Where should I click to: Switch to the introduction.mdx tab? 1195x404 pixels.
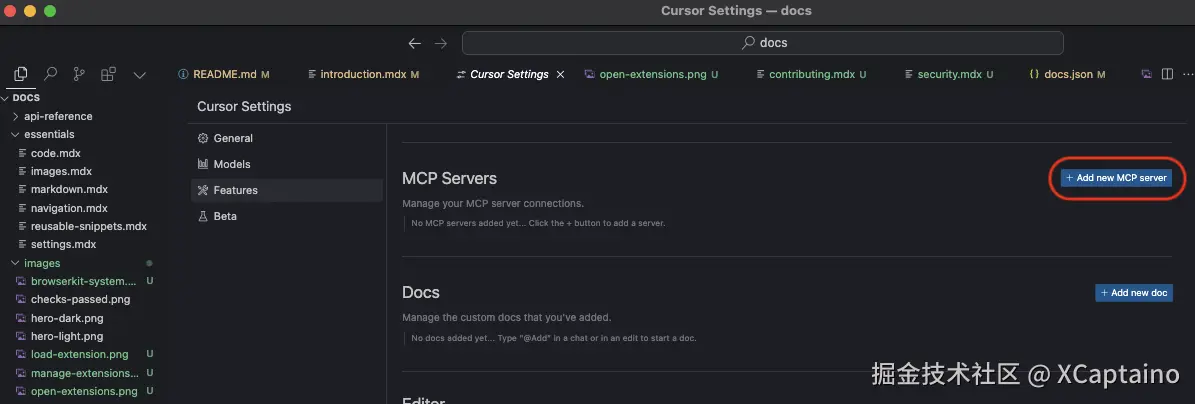coord(364,74)
